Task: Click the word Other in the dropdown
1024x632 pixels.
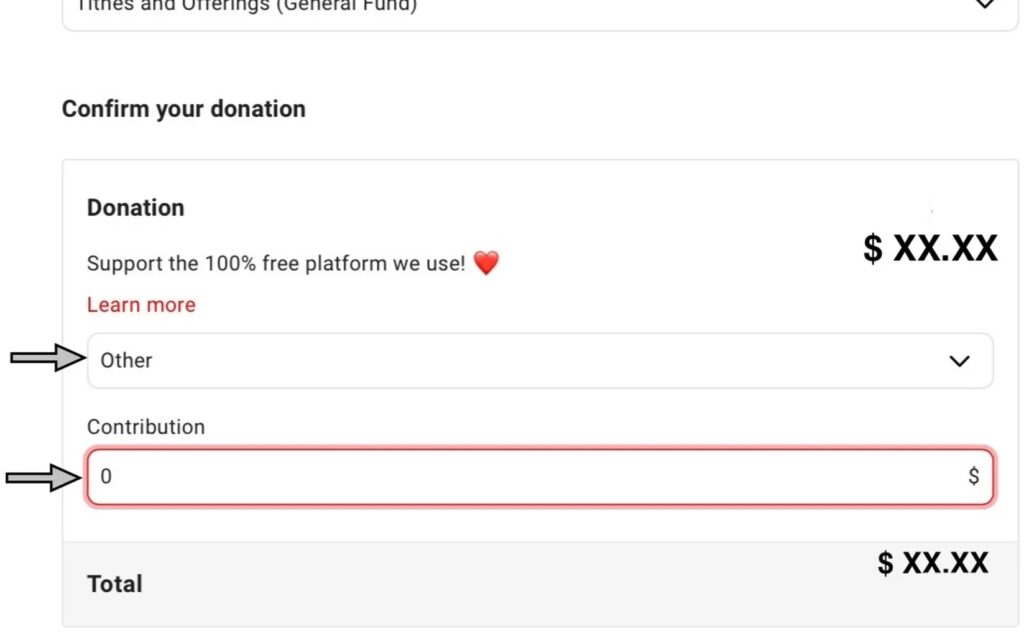Action: 126,361
